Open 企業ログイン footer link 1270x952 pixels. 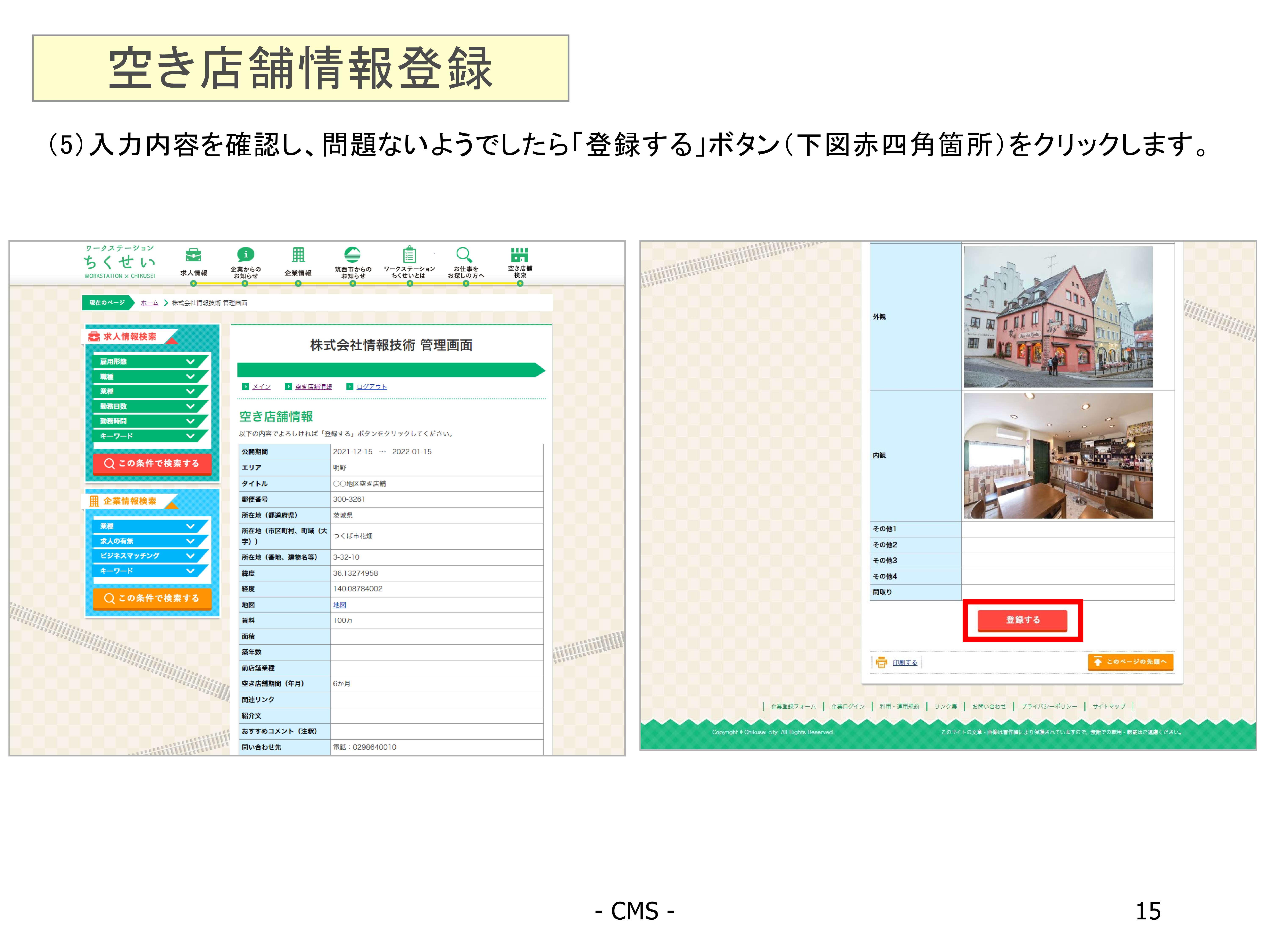[848, 706]
